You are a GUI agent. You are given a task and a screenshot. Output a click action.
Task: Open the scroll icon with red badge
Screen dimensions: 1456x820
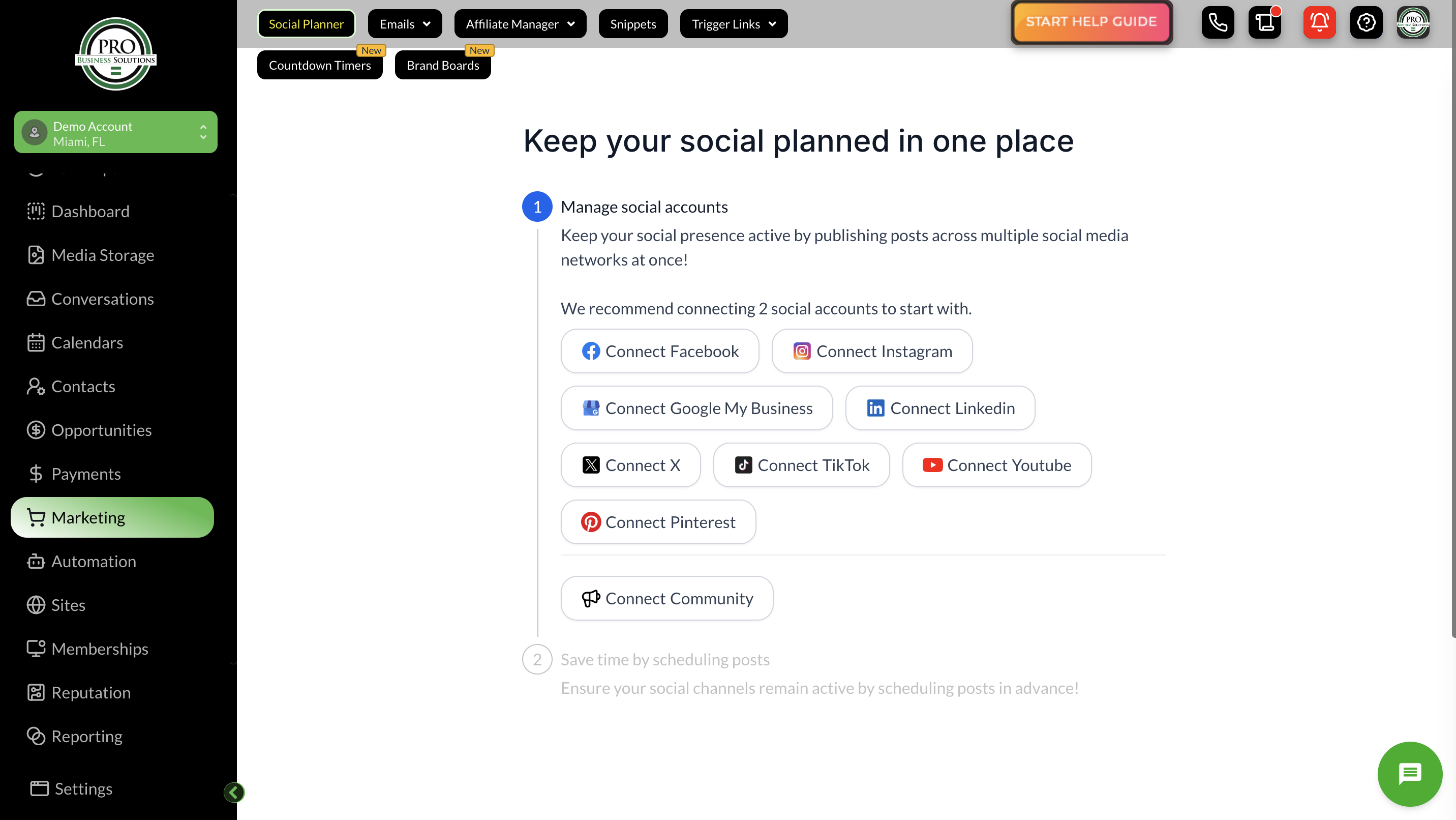1265,22
